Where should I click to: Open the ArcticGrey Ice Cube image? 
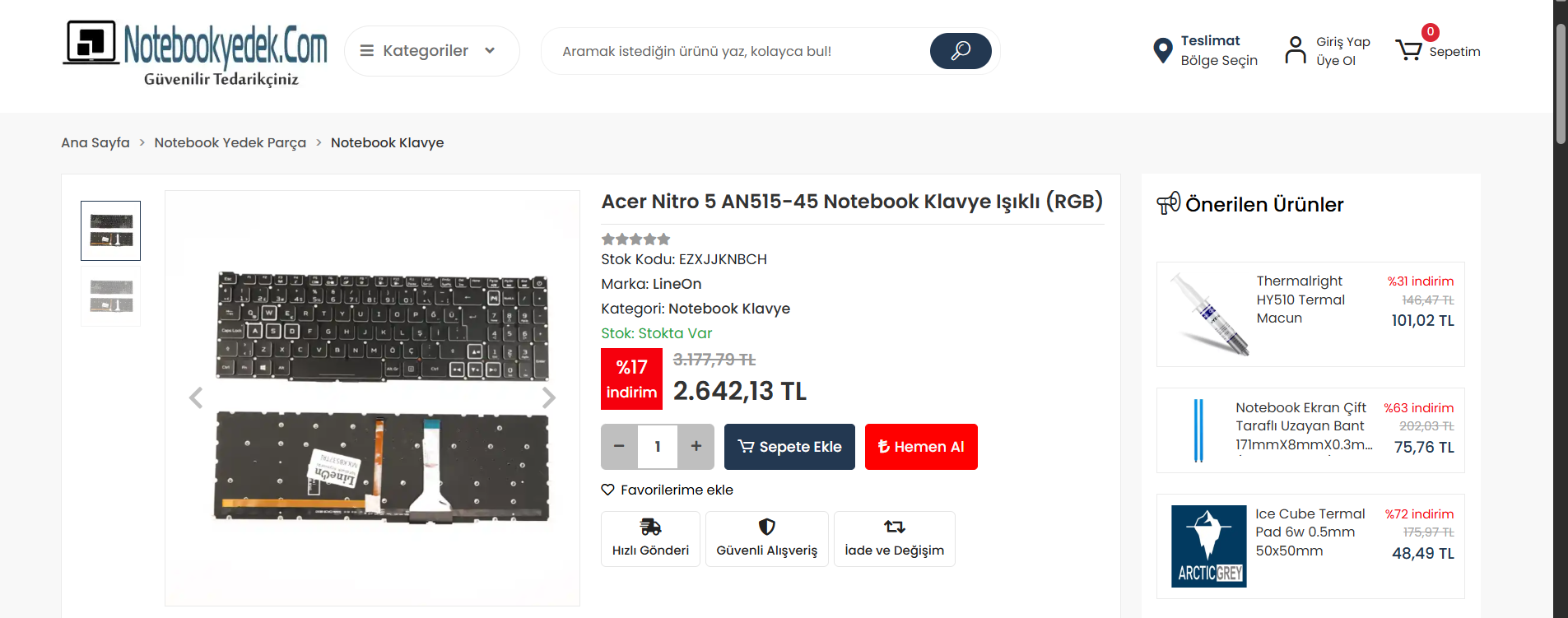coord(1209,546)
